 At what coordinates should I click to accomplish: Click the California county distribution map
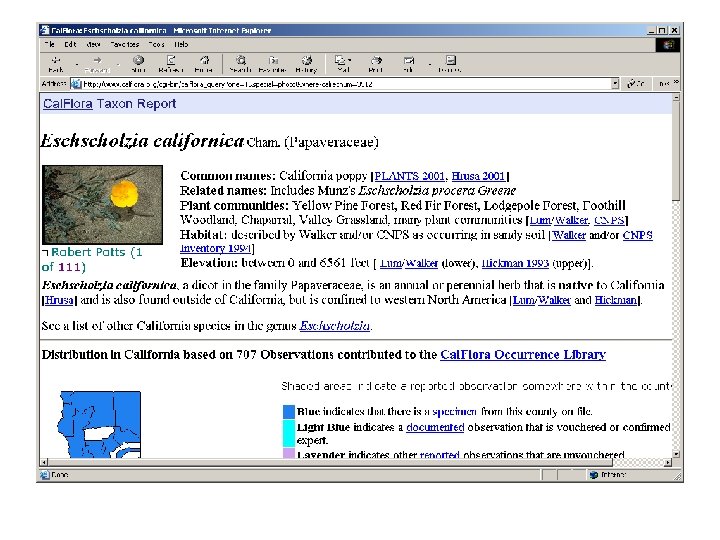[x=101, y=424]
